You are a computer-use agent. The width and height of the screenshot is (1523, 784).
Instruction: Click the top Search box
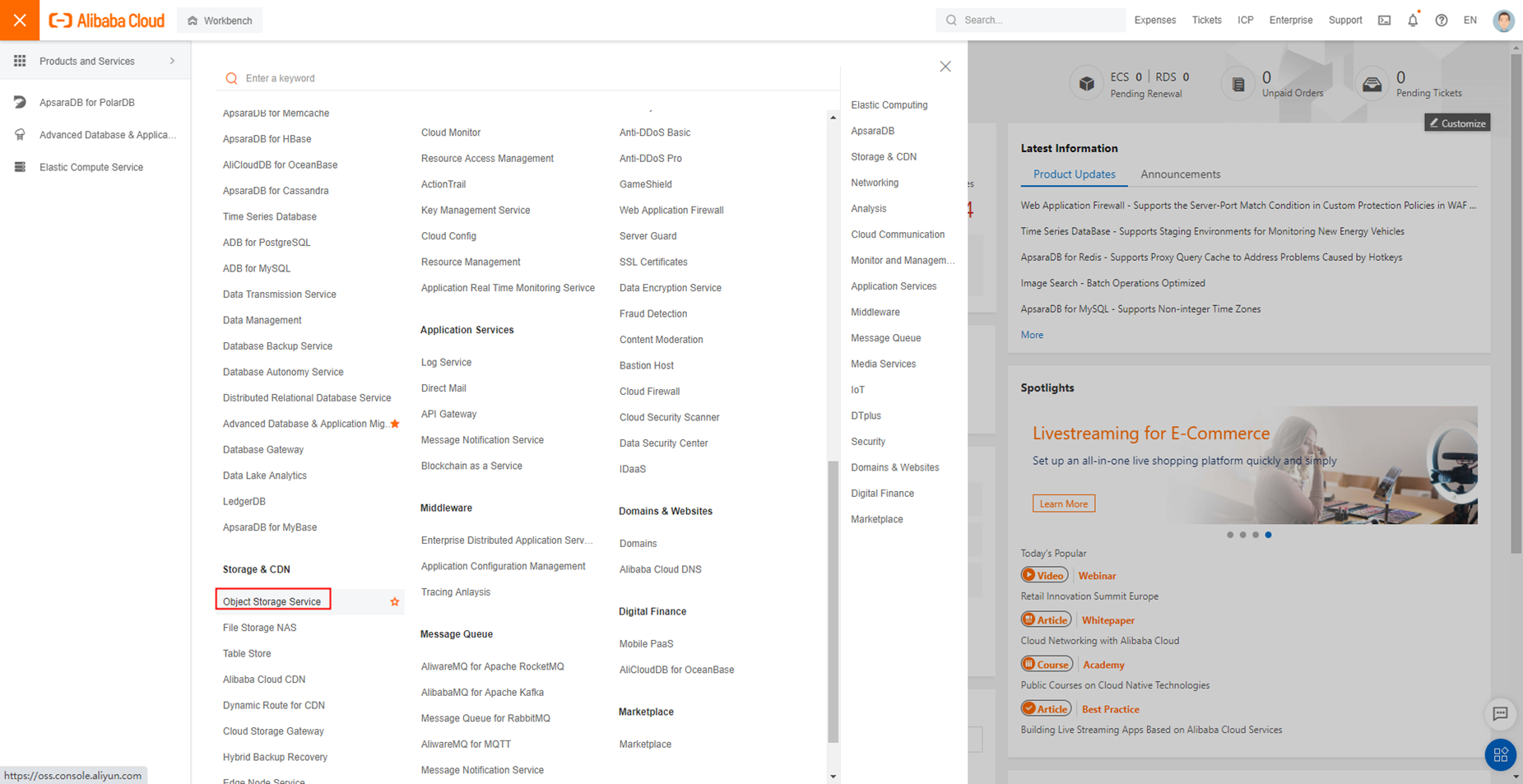(1031, 20)
